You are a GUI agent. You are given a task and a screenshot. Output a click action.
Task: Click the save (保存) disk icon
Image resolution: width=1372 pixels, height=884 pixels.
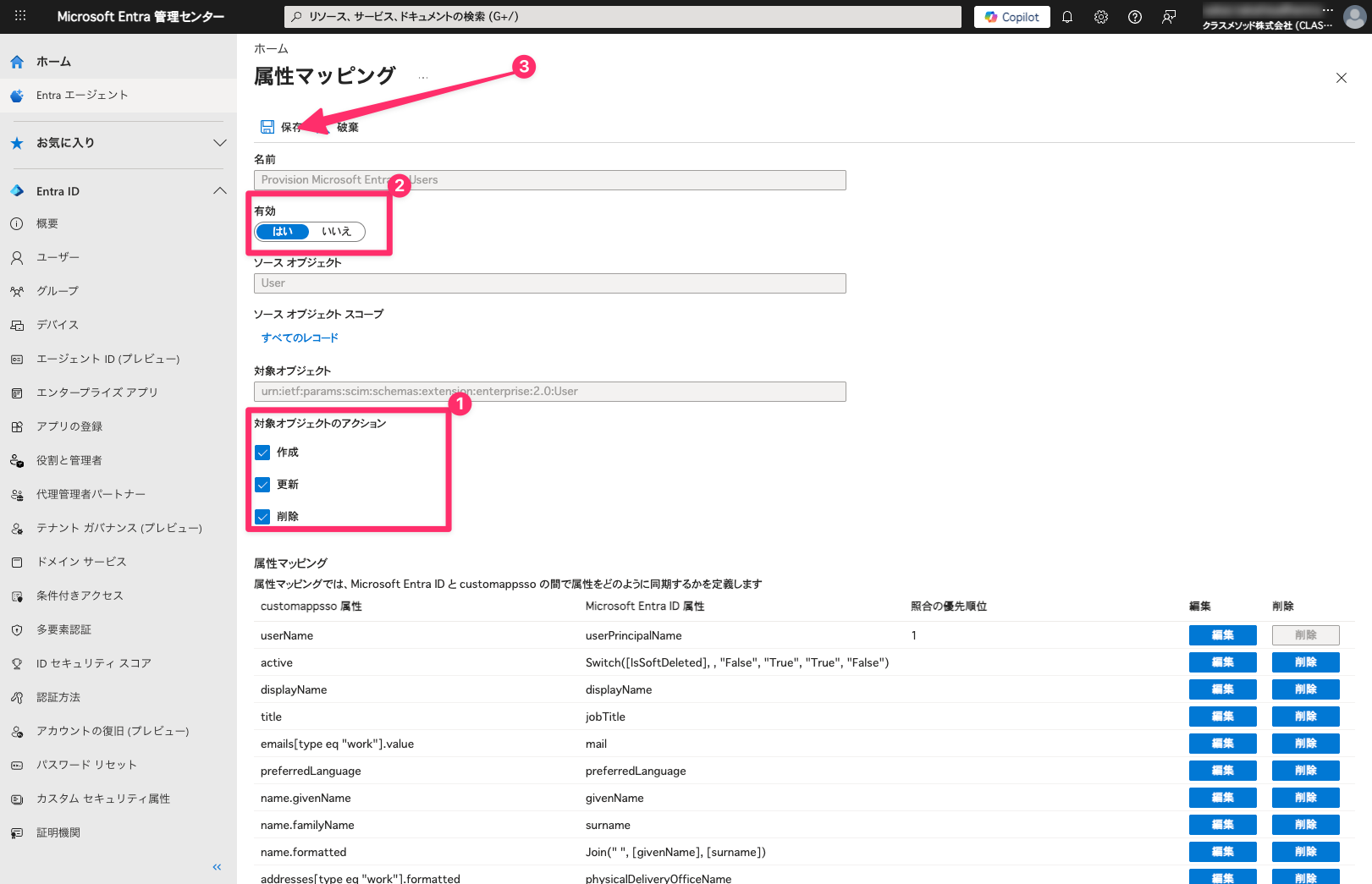pyautogui.click(x=267, y=127)
